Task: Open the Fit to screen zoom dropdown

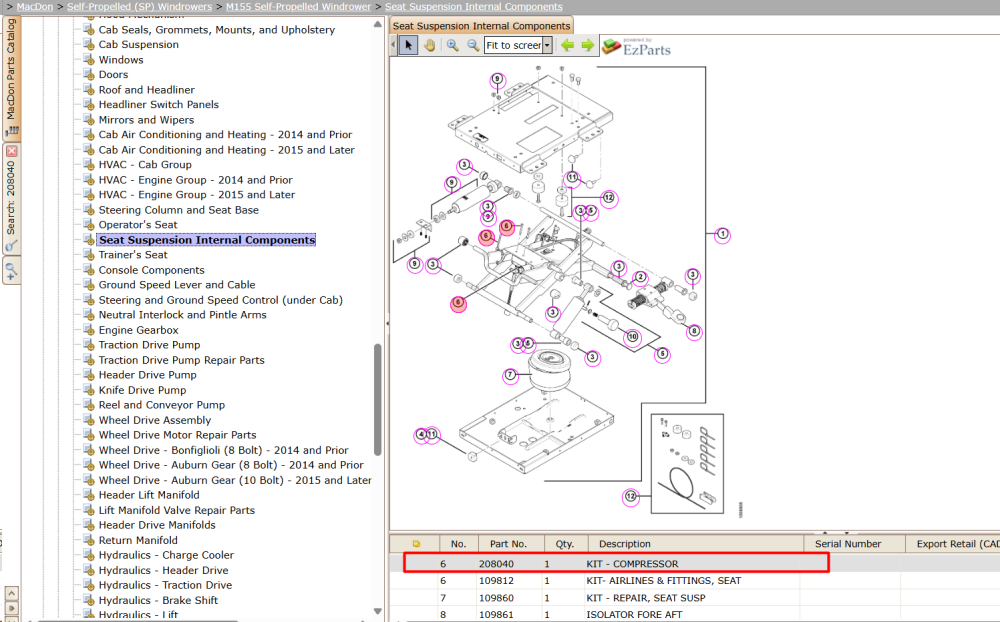Action: (x=547, y=45)
